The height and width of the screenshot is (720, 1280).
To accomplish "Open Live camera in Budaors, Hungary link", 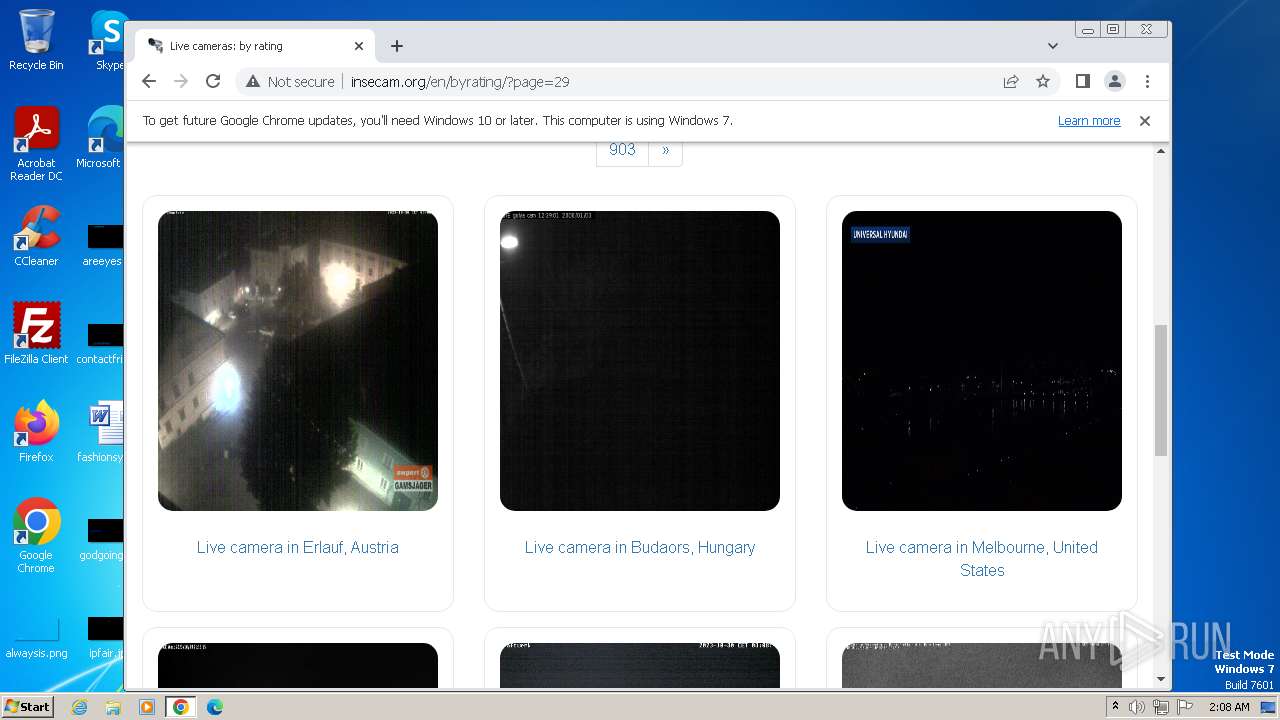I will tap(640, 547).
